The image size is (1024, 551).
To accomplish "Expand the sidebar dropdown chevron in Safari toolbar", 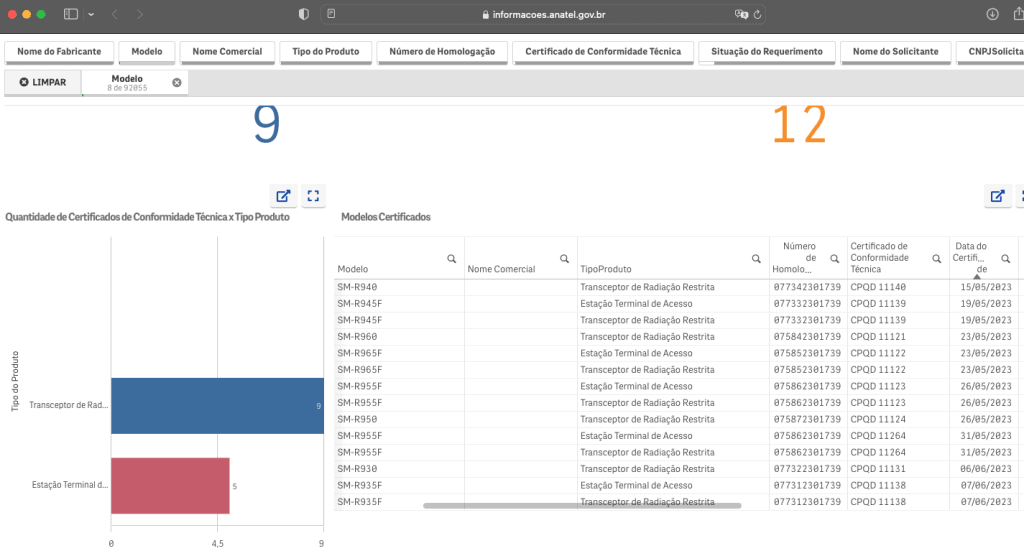I will pos(91,14).
